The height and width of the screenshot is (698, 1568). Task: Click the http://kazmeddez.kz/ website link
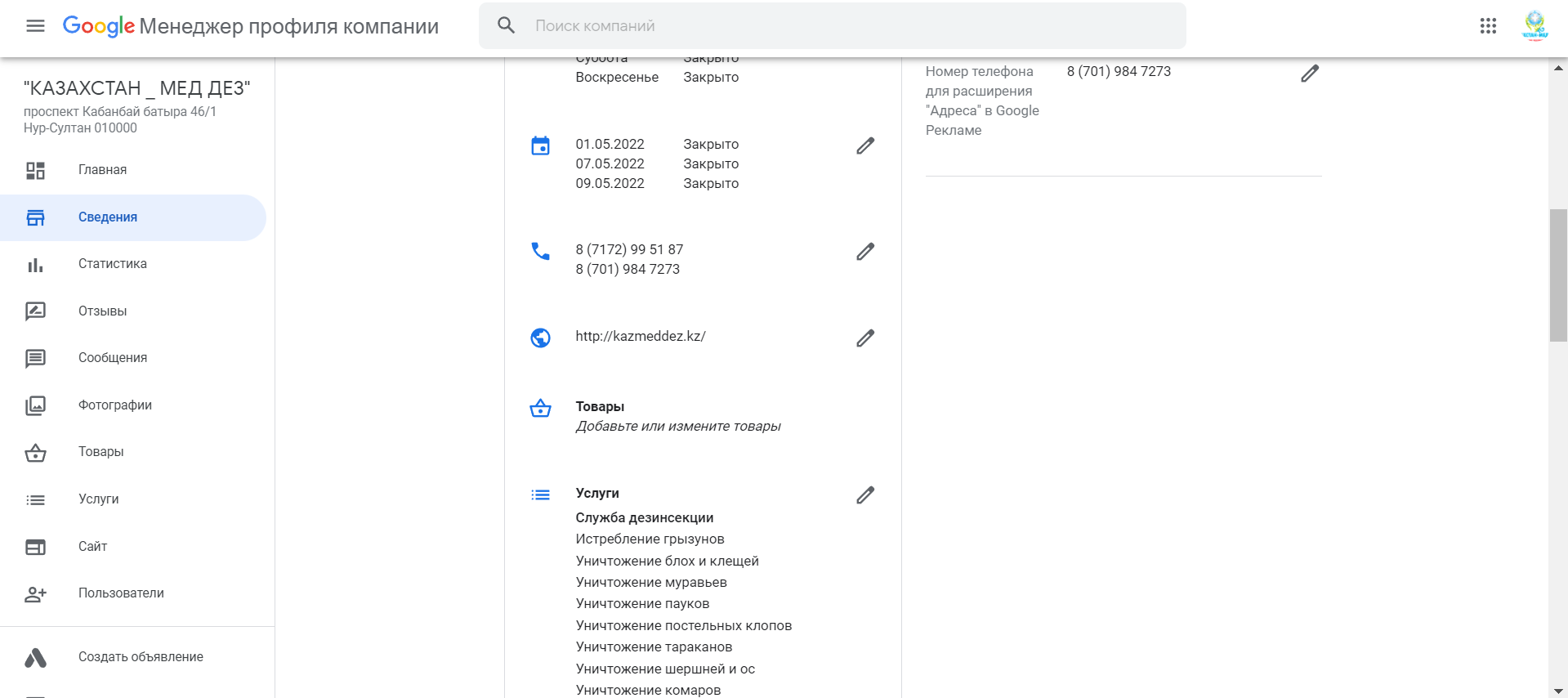click(x=641, y=336)
